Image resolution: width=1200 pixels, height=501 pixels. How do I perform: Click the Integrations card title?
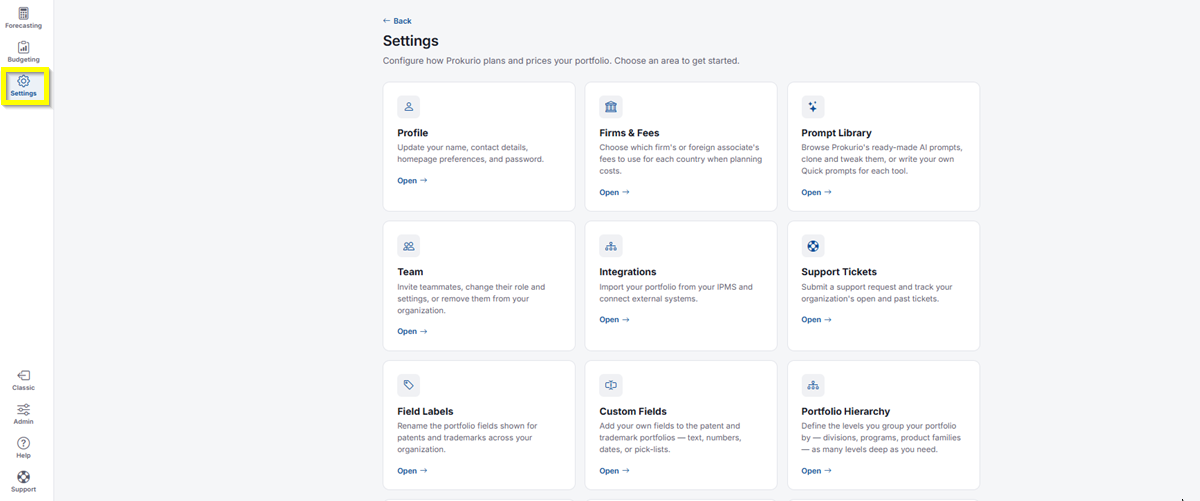click(628, 272)
